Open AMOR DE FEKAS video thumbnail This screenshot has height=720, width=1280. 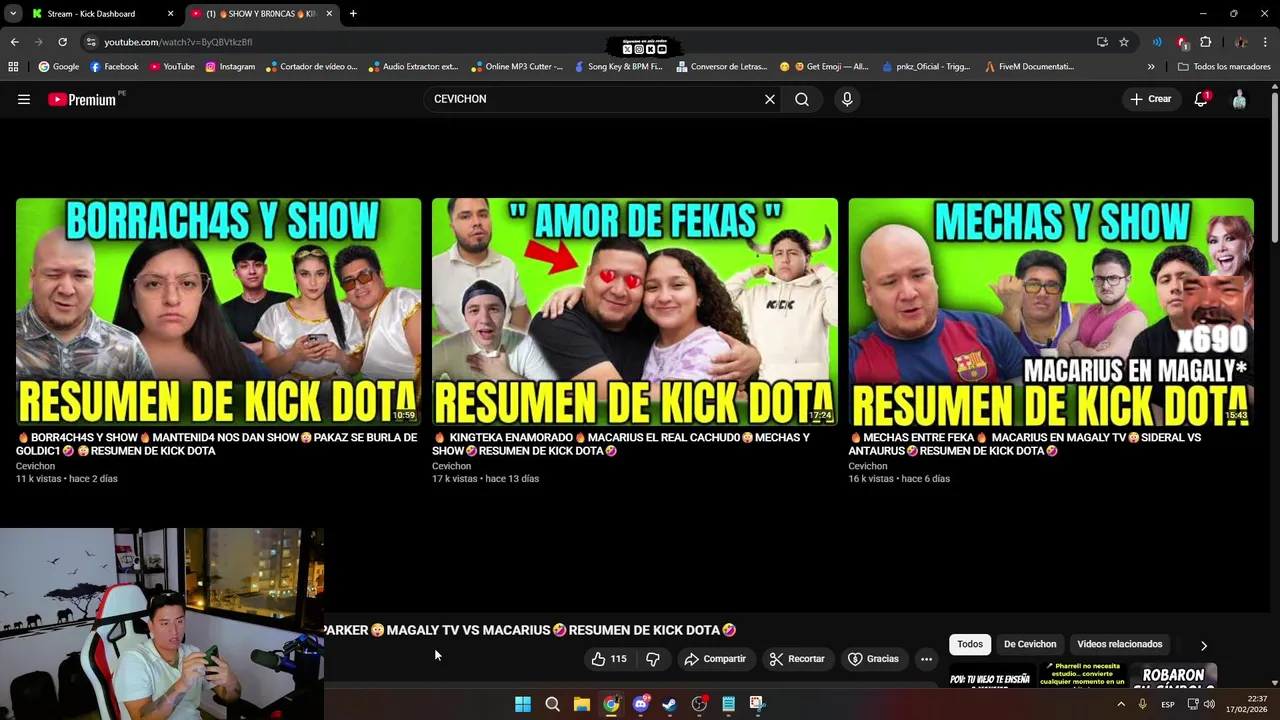point(635,311)
